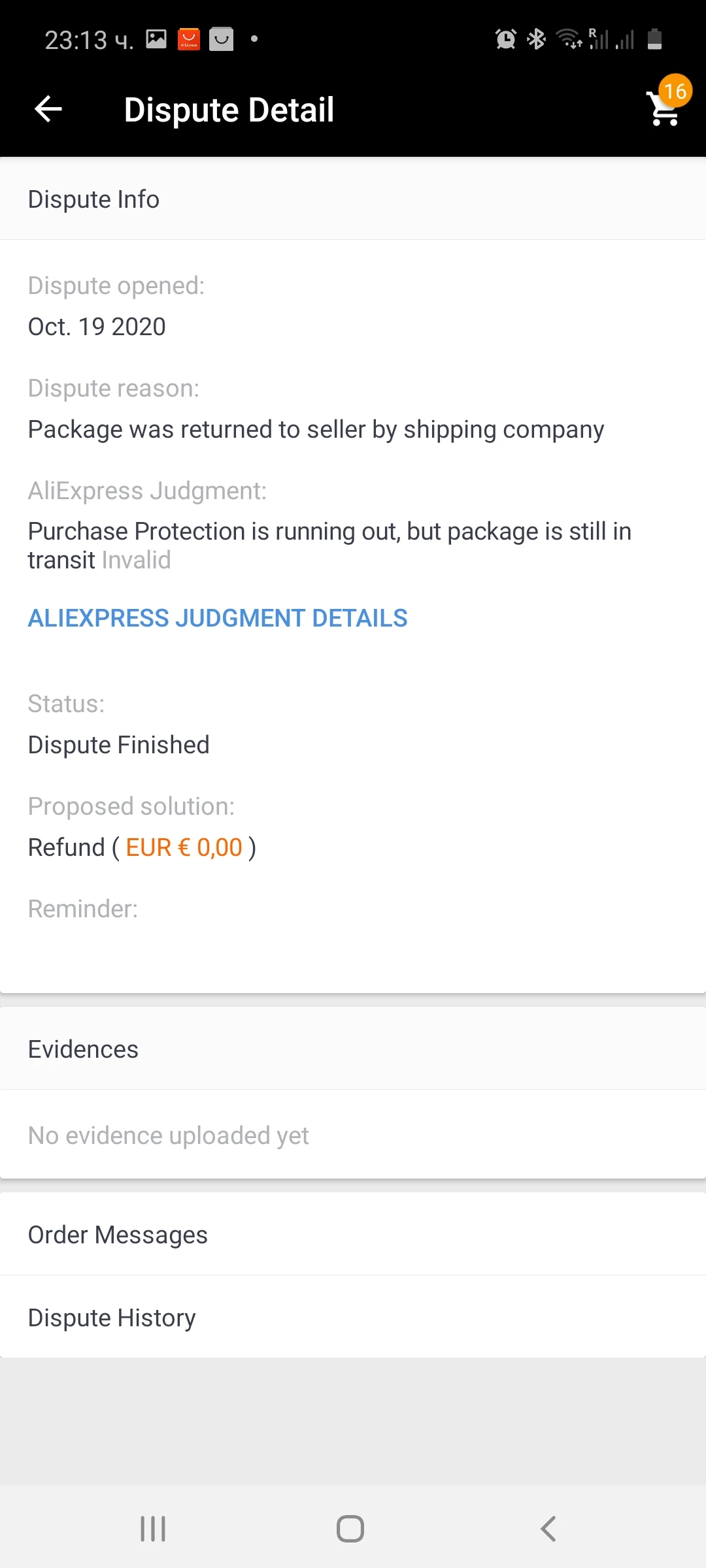Open the shopping cart with 16 items

point(663,110)
